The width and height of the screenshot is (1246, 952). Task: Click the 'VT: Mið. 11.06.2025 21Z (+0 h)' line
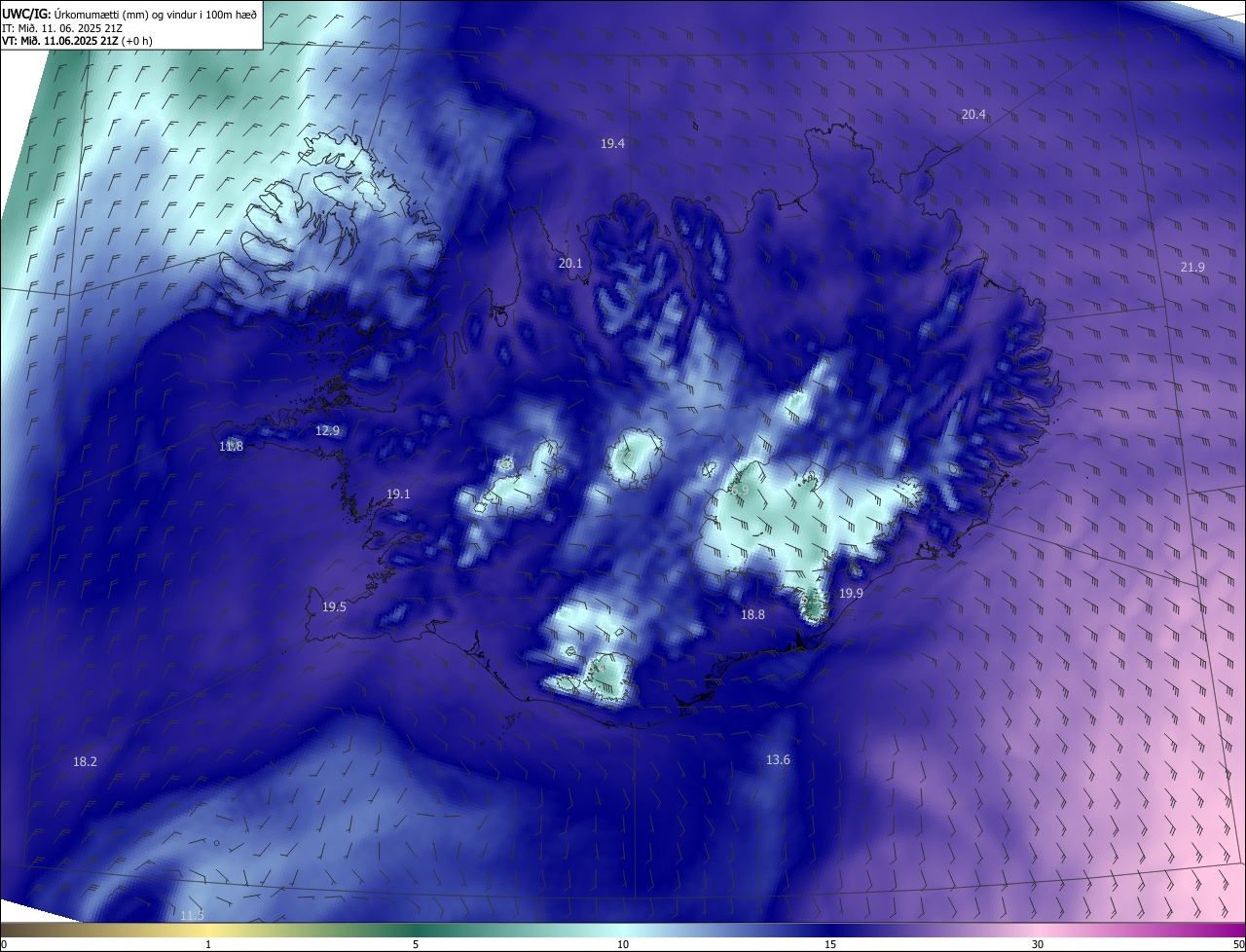(x=77, y=41)
